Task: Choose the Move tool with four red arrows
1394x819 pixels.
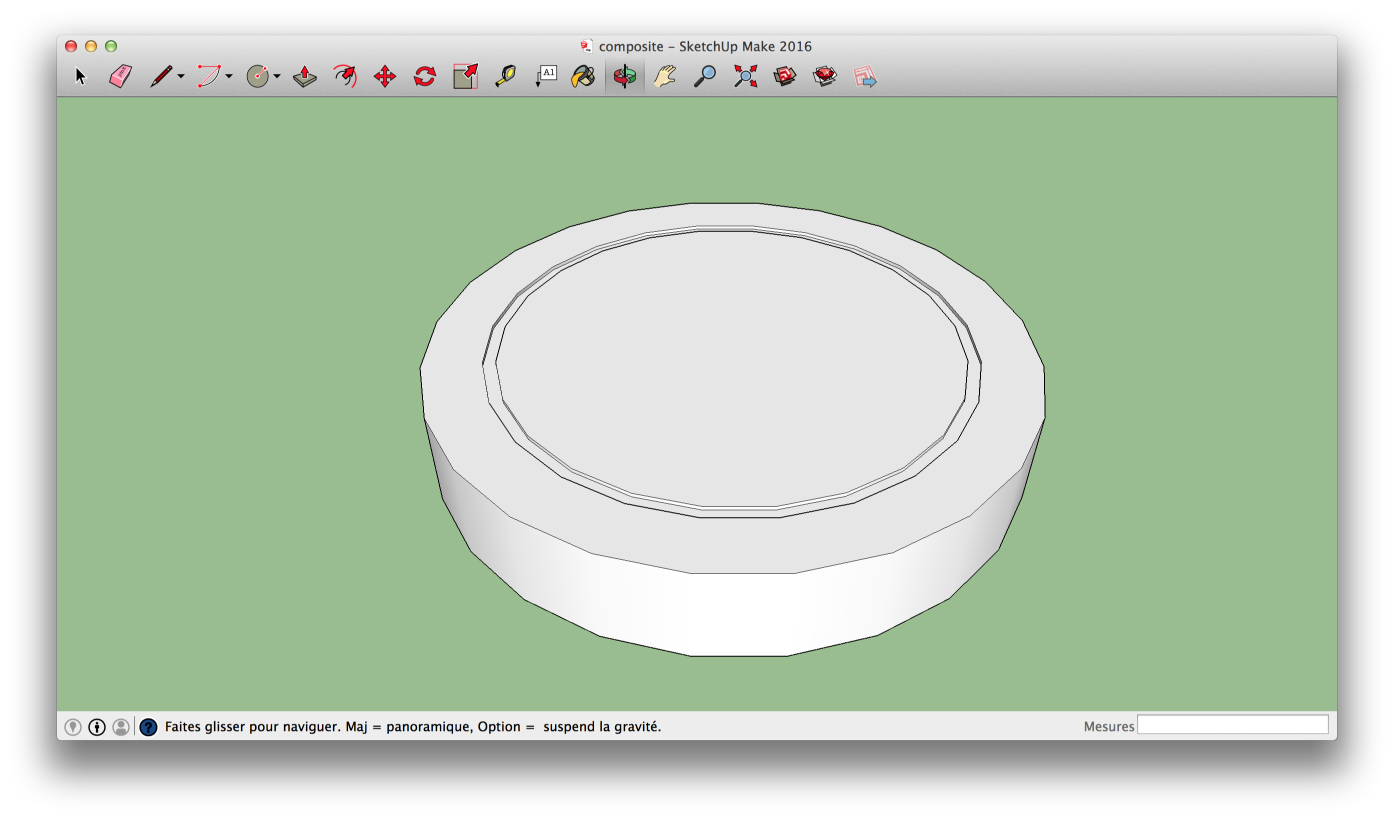Action: tap(385, 76)
